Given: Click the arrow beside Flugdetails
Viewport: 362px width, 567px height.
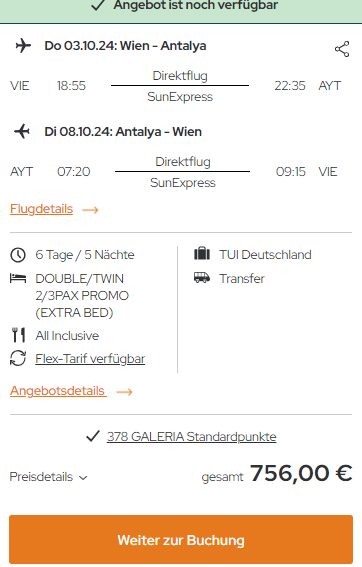Looking at the screenshot, I should 90,210.
